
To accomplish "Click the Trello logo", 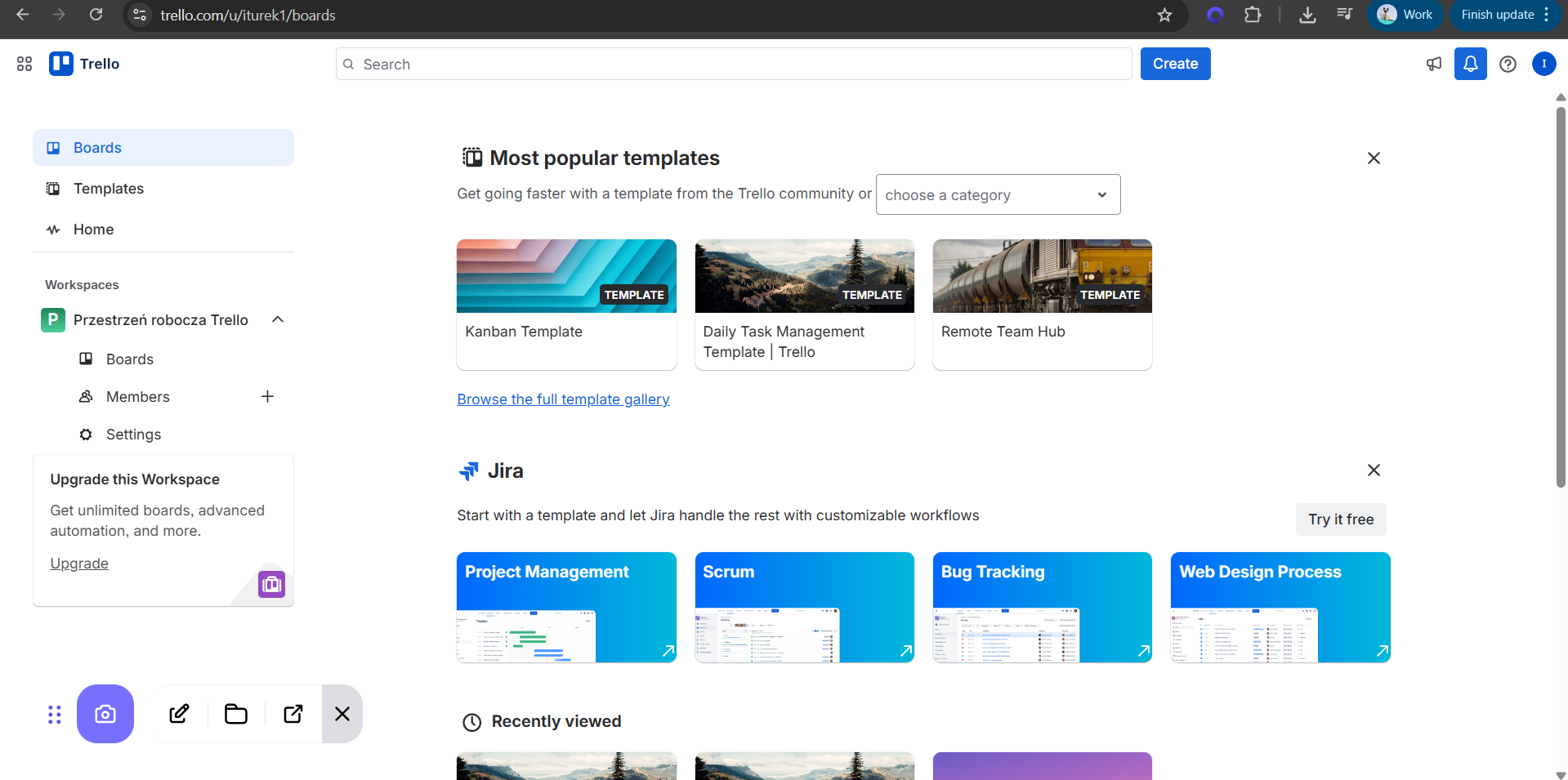I will point(84,64).
